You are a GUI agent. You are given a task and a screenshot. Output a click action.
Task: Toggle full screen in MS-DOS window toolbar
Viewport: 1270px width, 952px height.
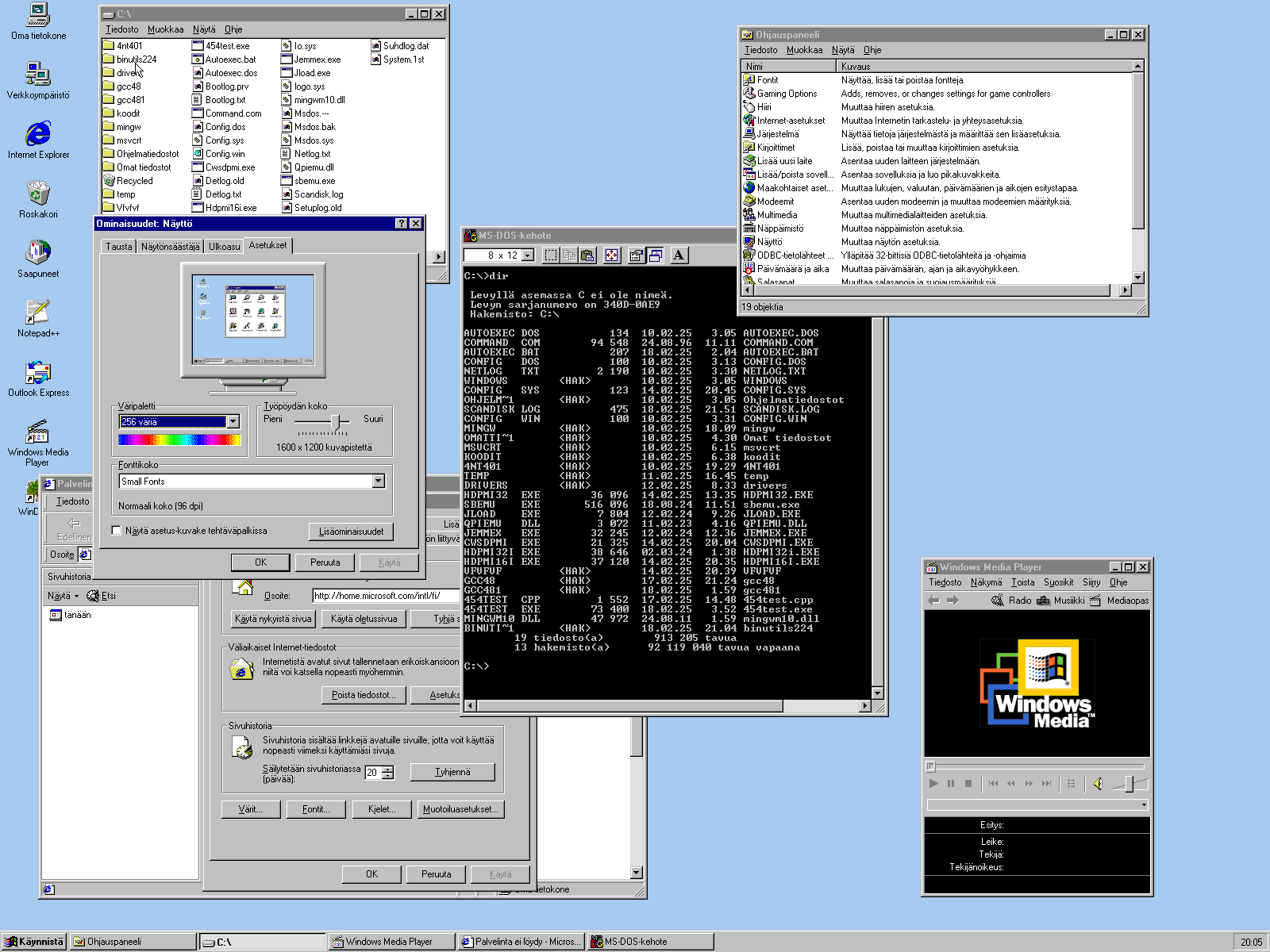click(611, 255)
